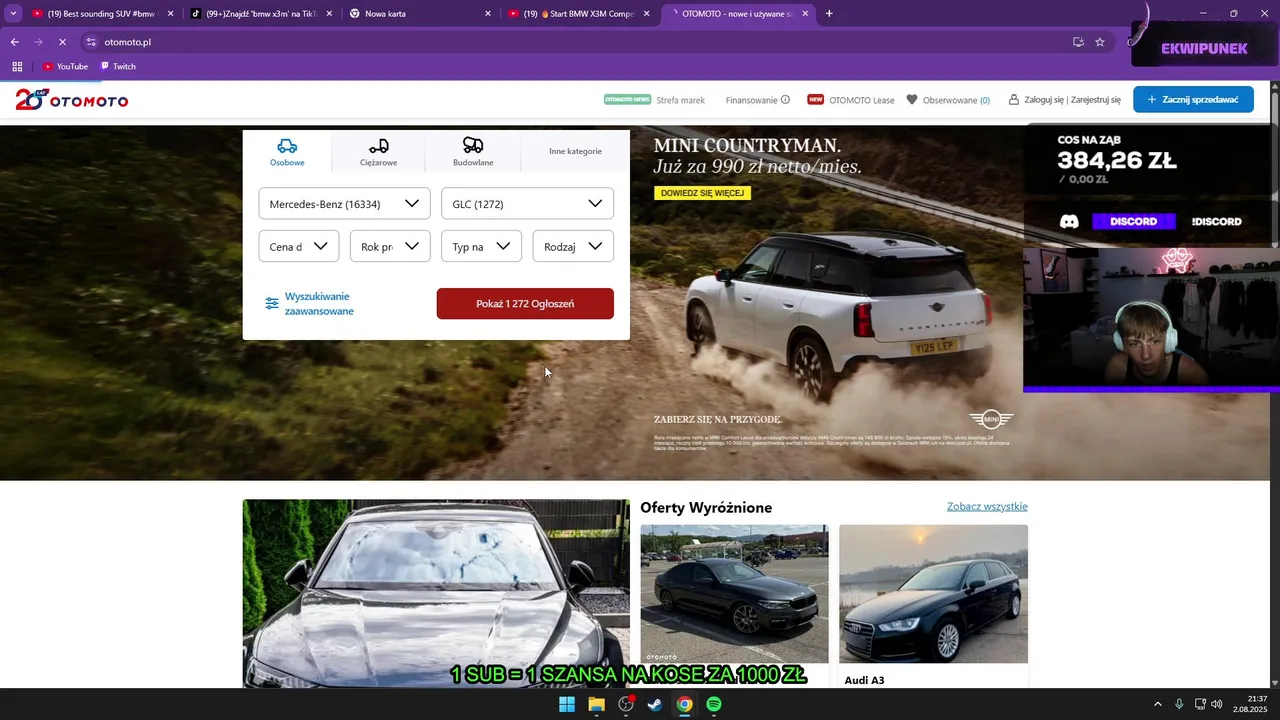Open File Explorer from taskbar
The width and height of the screenshot is (1280, 720).
point(596,704)
